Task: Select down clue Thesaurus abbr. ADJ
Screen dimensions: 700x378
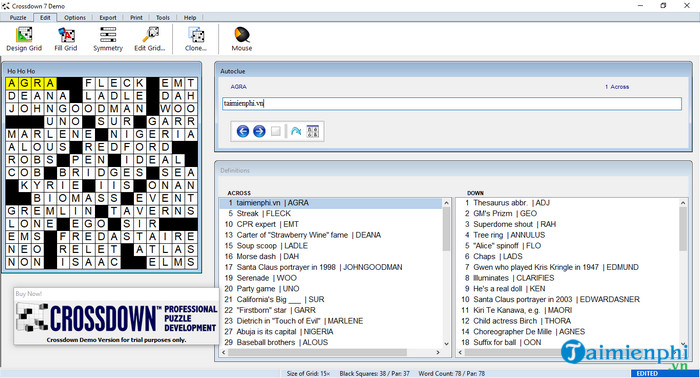Action: pos(568,203)
